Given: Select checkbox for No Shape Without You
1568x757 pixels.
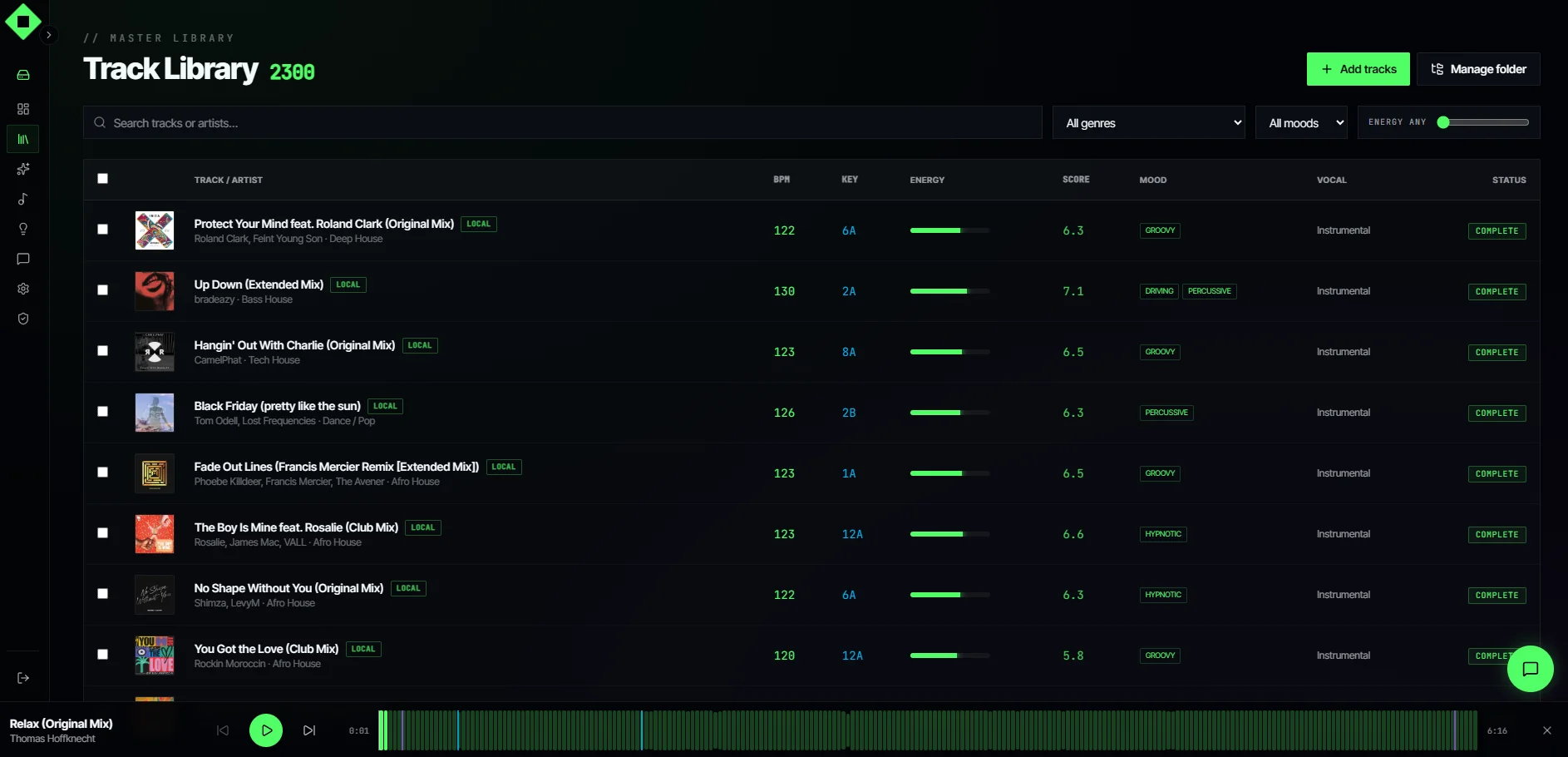Looking at the screenshot, I should [x=102, y=593].
